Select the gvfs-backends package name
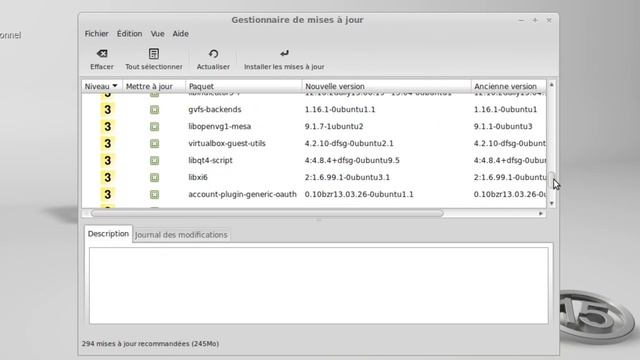This screenshot has width=640, height=360. (x=215, y=109)
